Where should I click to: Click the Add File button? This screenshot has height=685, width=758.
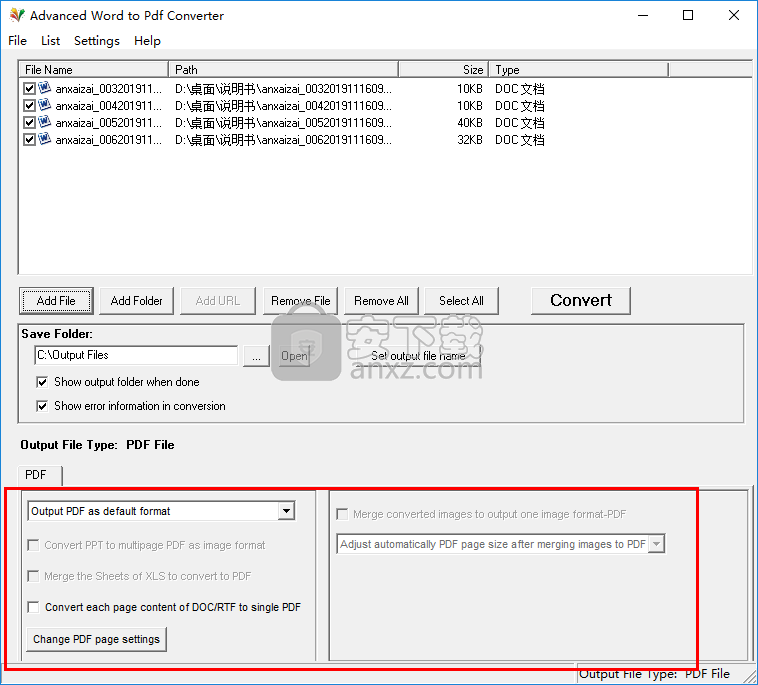point(56,301)
